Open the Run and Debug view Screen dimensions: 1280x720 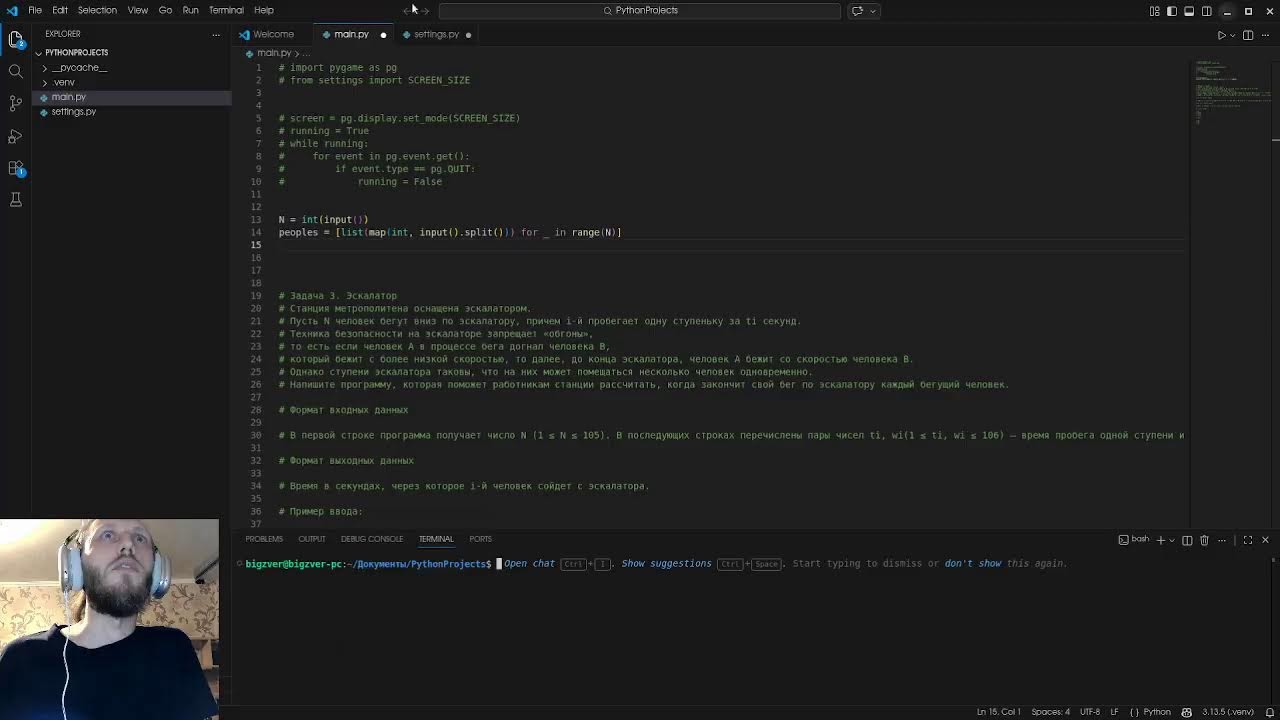tap(15, 135)
